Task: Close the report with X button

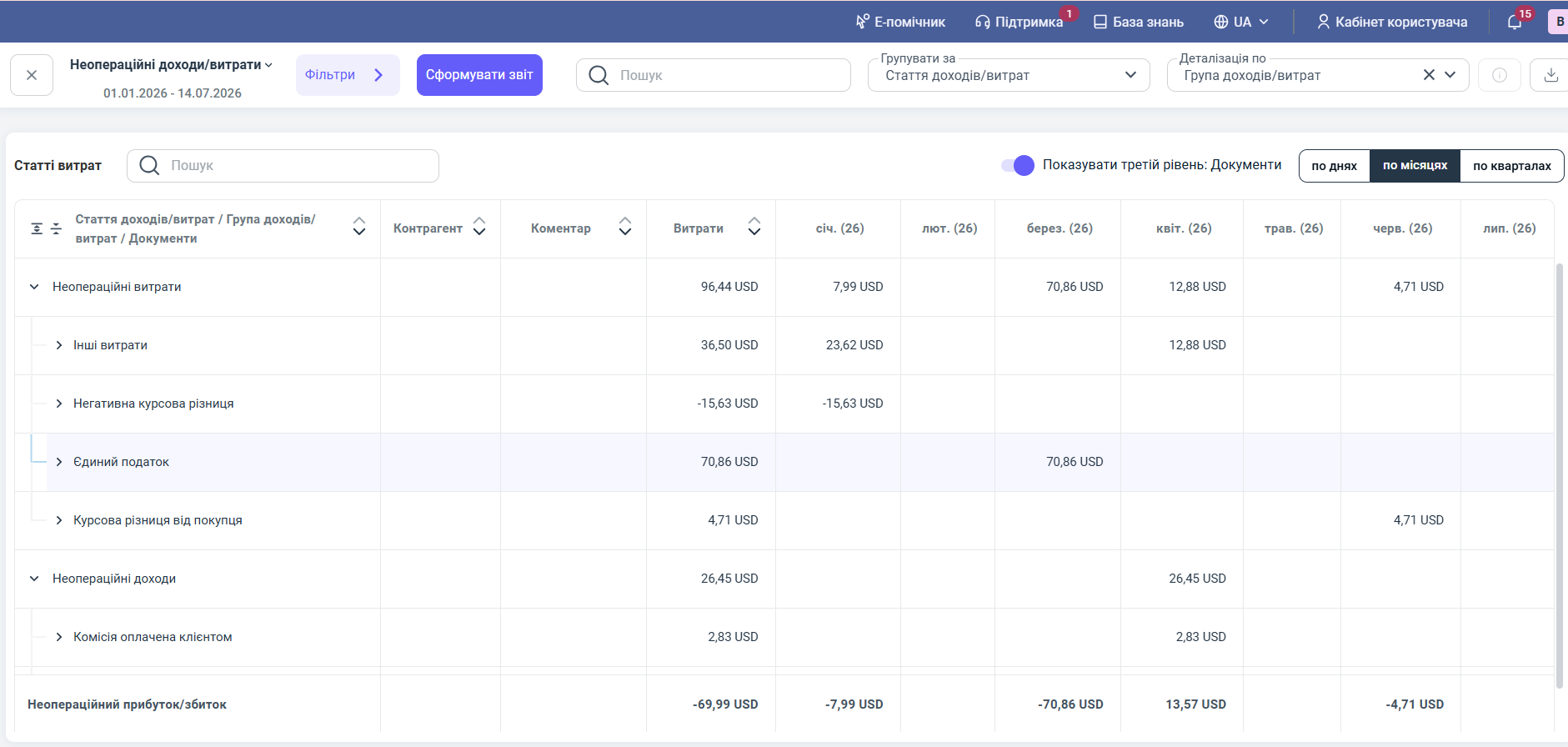Action: [32, 75]
